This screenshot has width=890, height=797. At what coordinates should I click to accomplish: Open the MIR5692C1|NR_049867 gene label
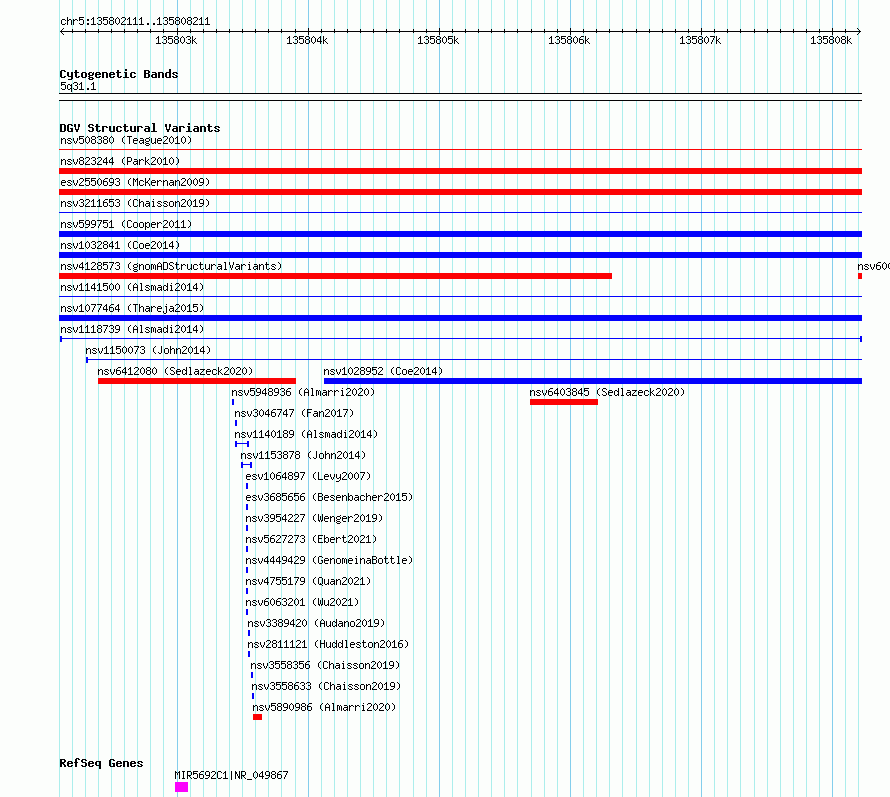click(232, 775)
